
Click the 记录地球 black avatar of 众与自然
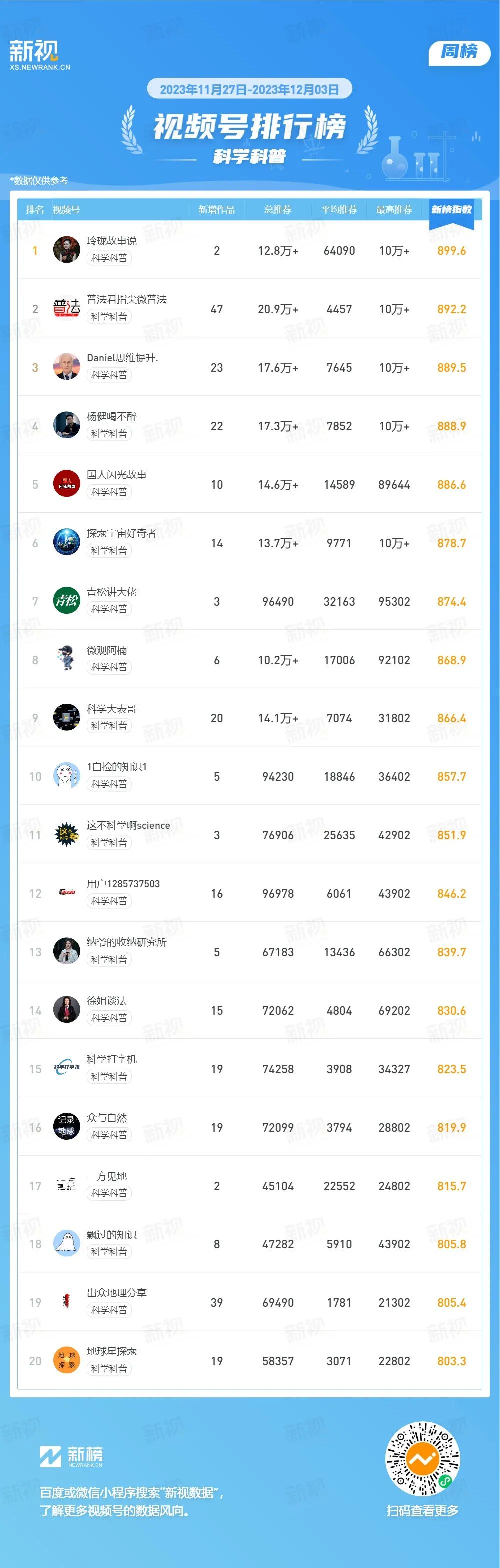pos(67,1127)
